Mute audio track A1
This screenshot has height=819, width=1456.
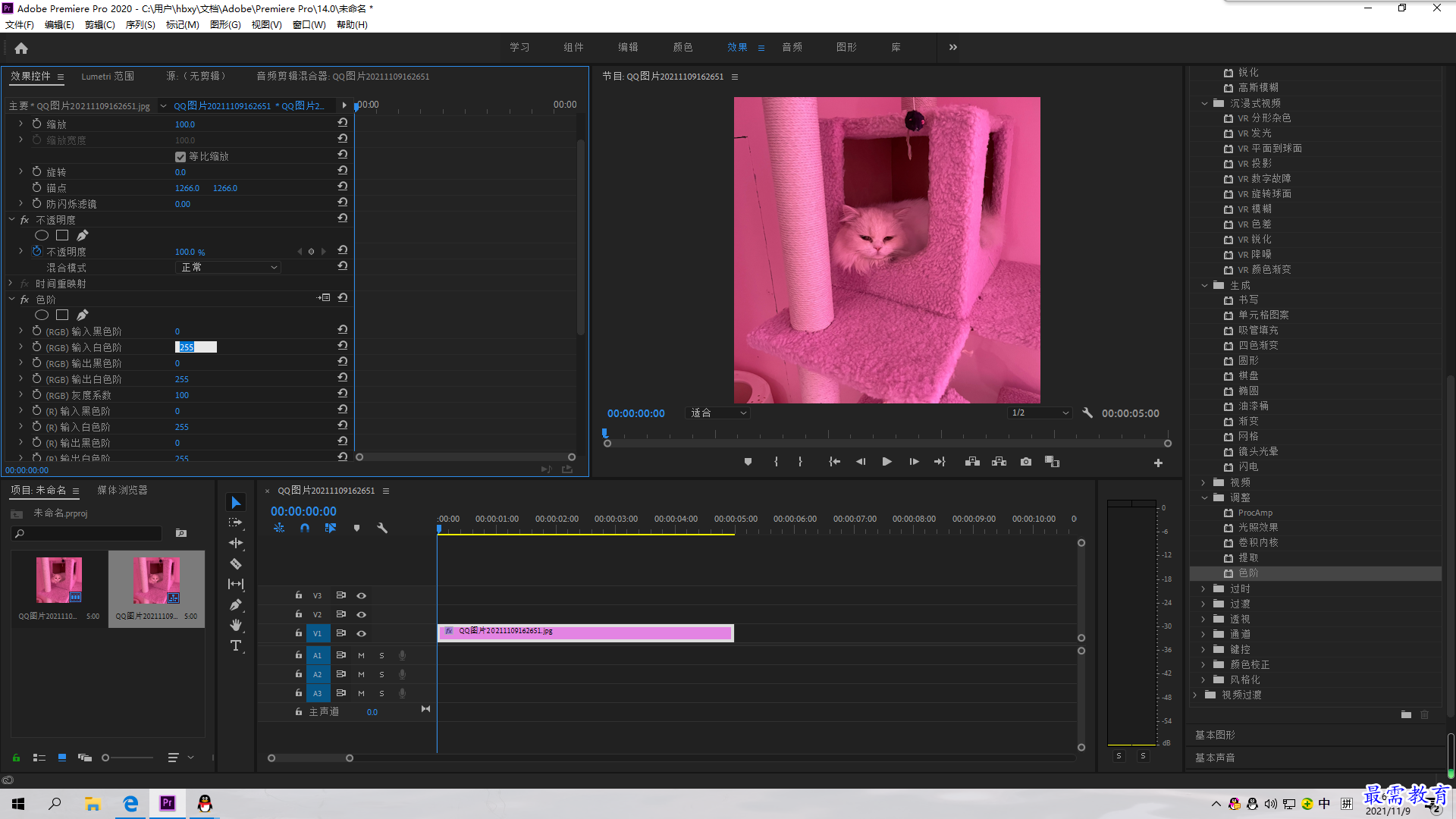[x=361, y=655]
